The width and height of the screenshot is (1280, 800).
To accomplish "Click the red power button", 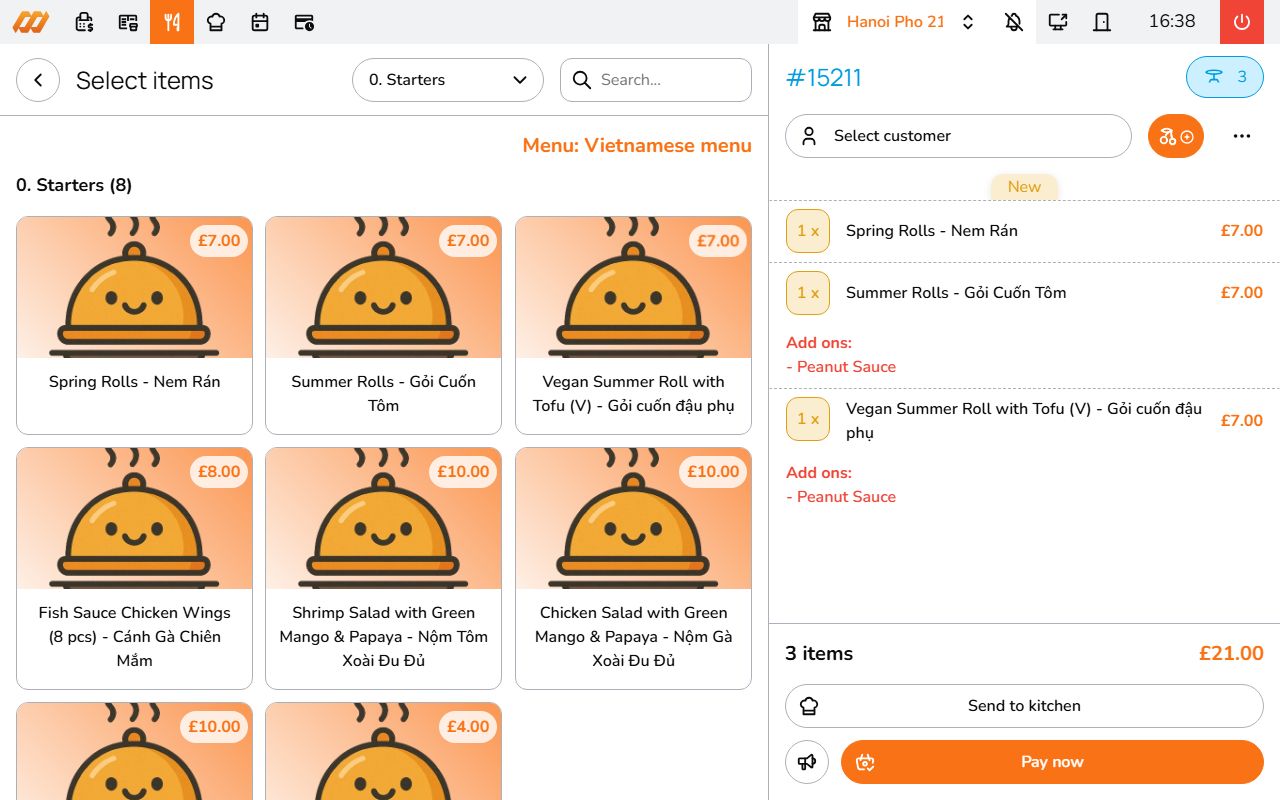I will pyautogui.click(x=1242, y=22).
